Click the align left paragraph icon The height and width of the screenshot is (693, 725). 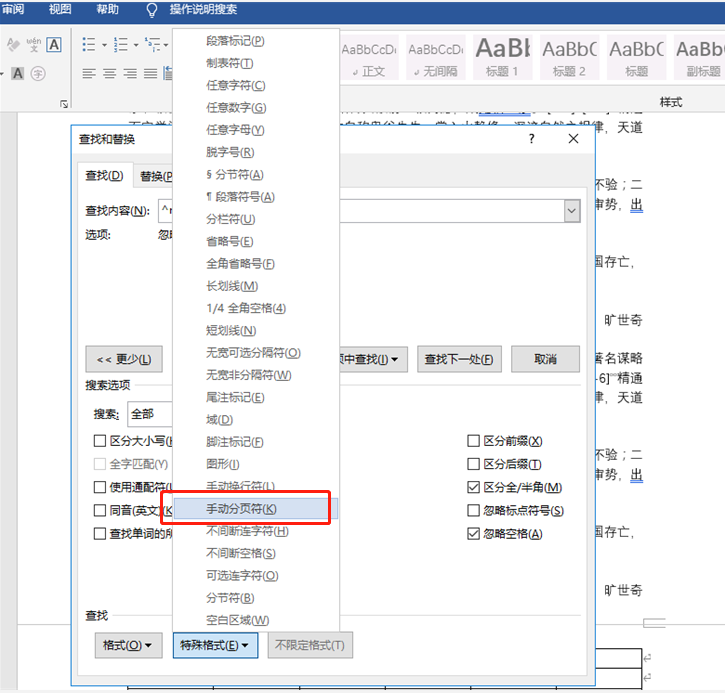pos(89,73)
